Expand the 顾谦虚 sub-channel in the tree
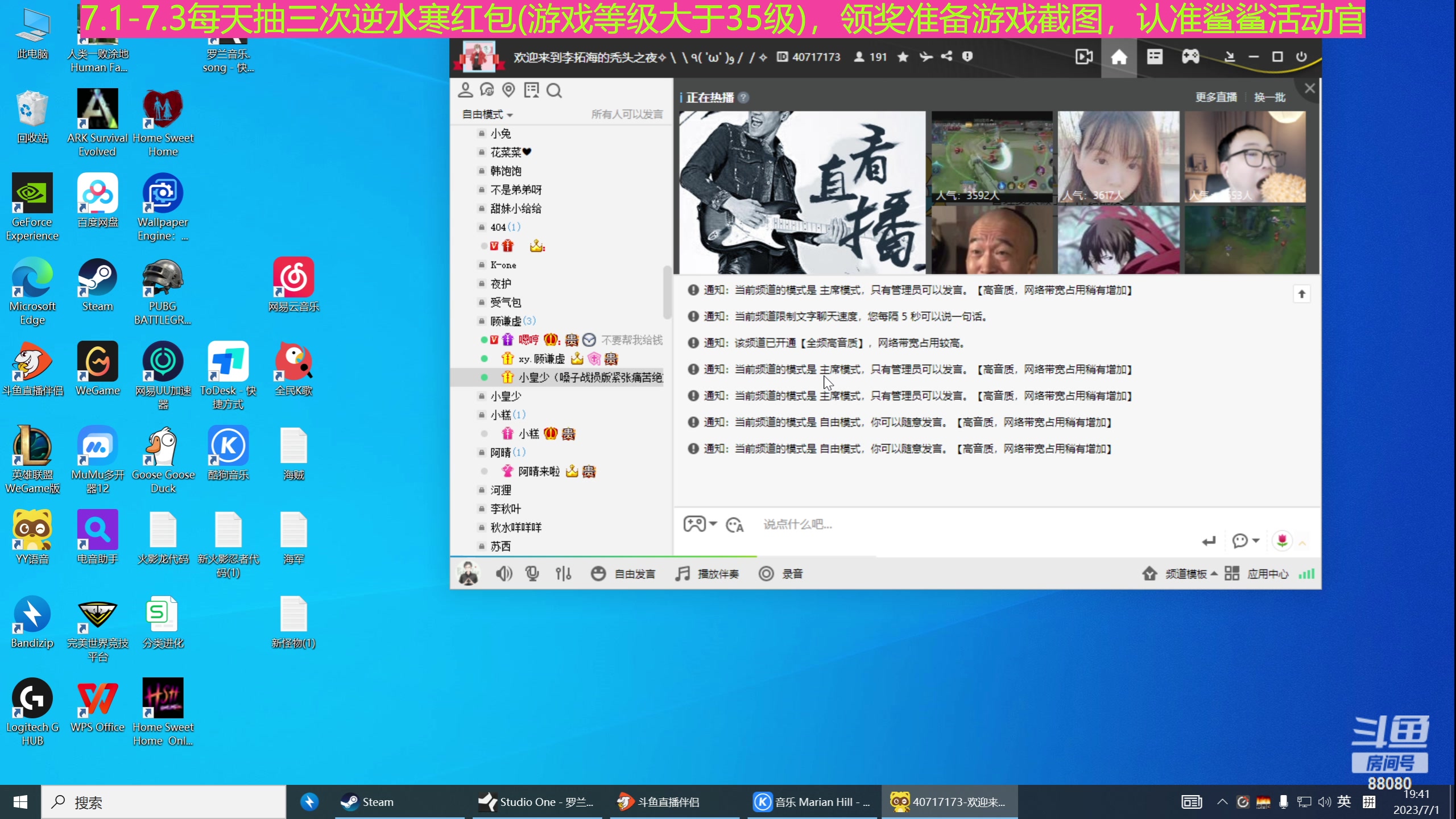 [x=506, y=320]
